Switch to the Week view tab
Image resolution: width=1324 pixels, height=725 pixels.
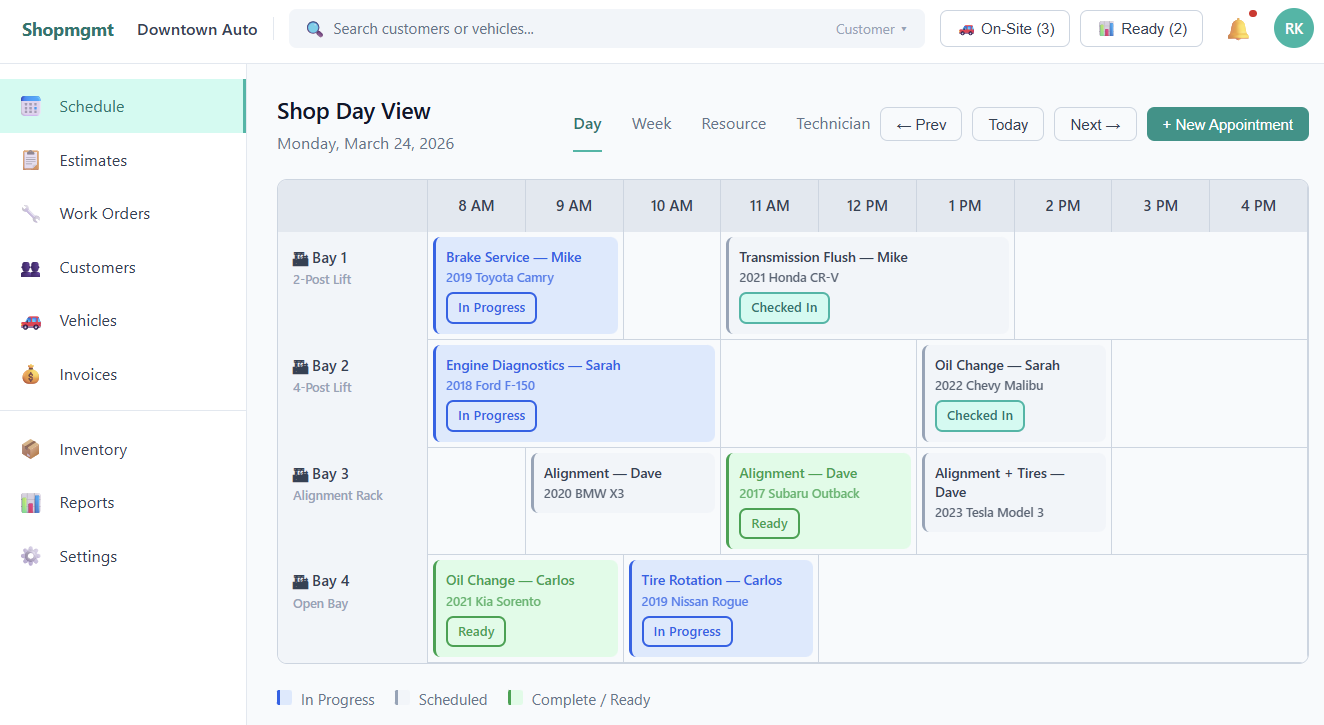[x=652, y=124]
